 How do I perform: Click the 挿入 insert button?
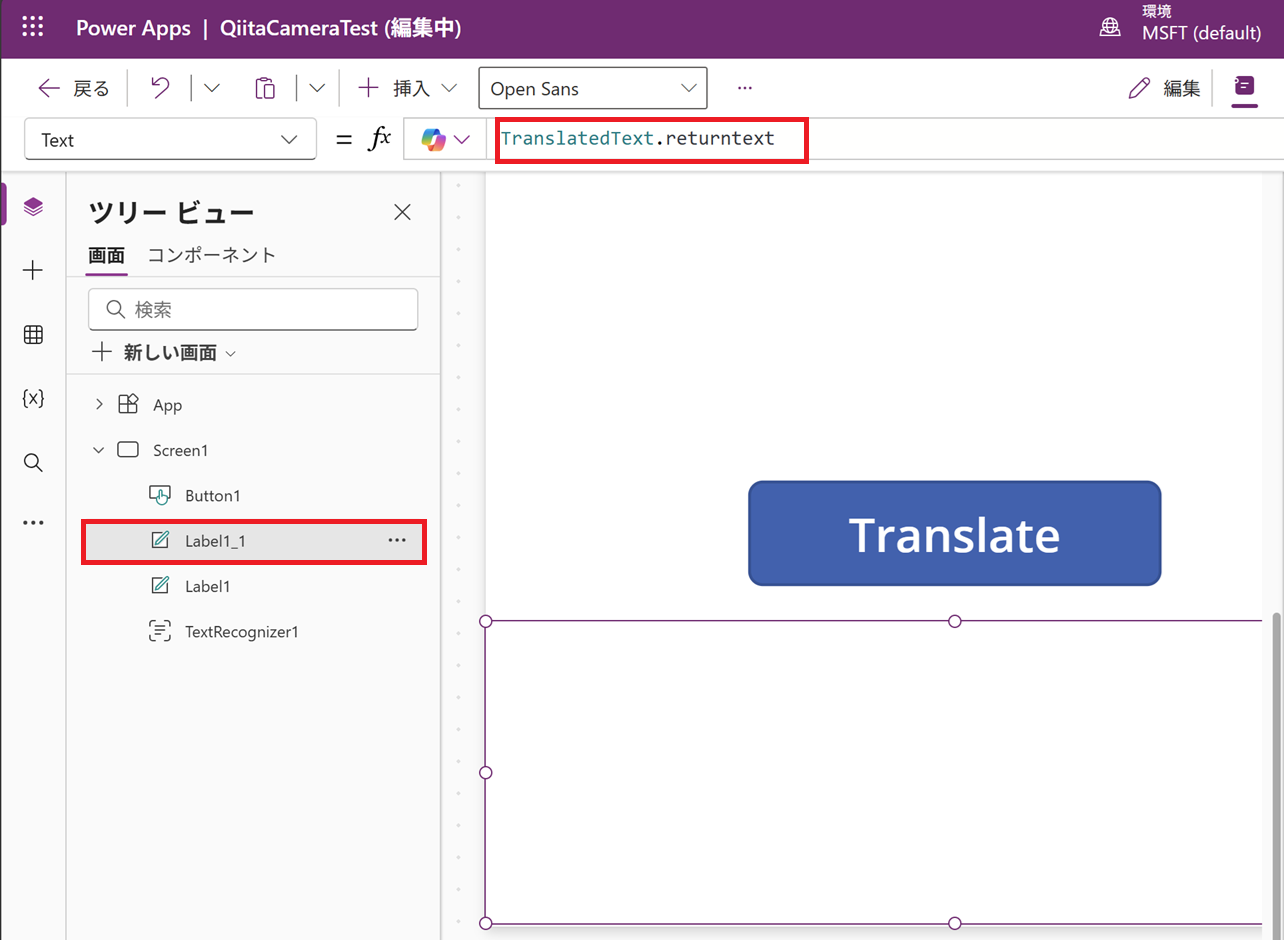click(408, 88)
